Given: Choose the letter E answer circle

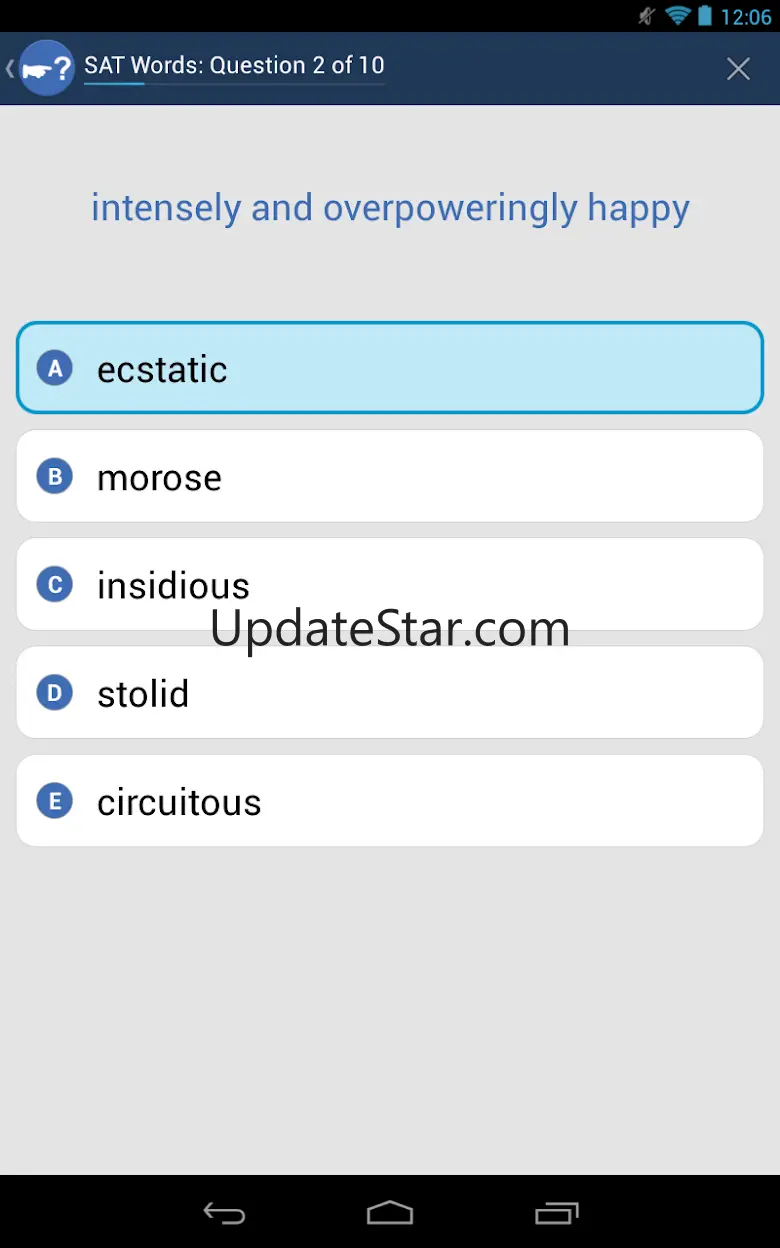Looking at the screenshot, I should pyautogui.click(x=55, y=801).
